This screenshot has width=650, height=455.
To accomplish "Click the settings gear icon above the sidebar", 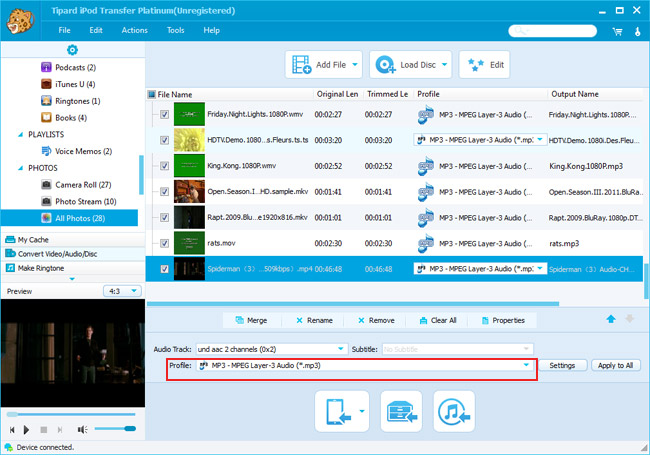I will 72,50.
